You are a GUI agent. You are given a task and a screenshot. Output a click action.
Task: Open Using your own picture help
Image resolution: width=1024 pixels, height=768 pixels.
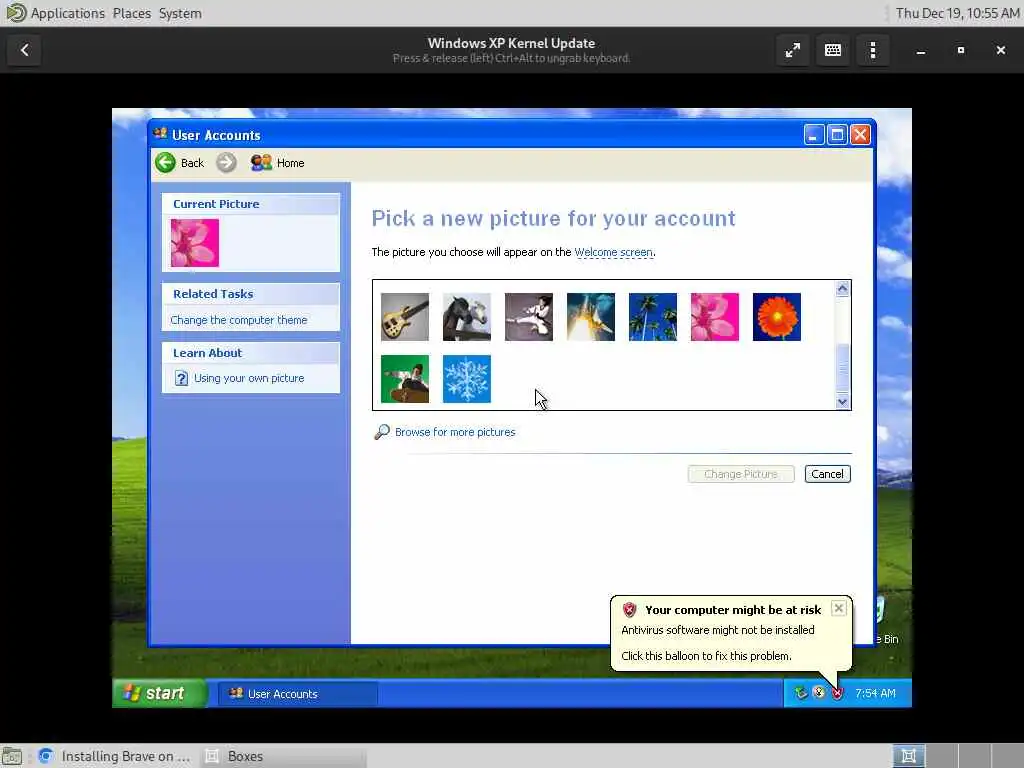pos(249,378)
